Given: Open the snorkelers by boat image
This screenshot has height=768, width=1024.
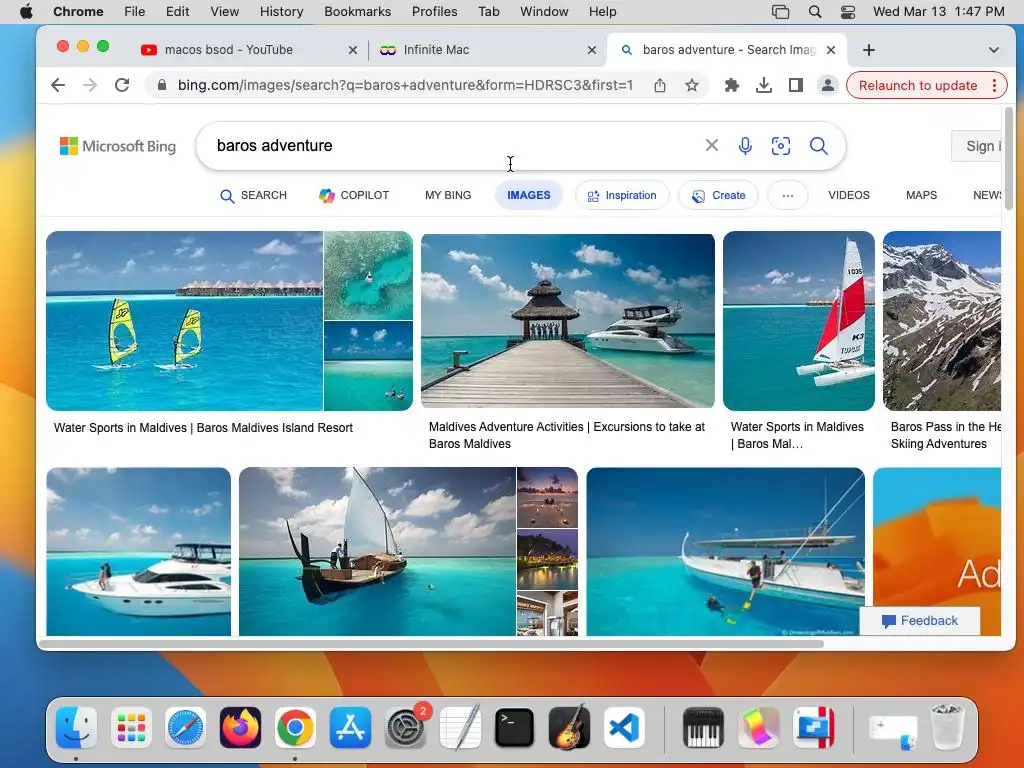Looking at the screenshot, I should (726, 551).
